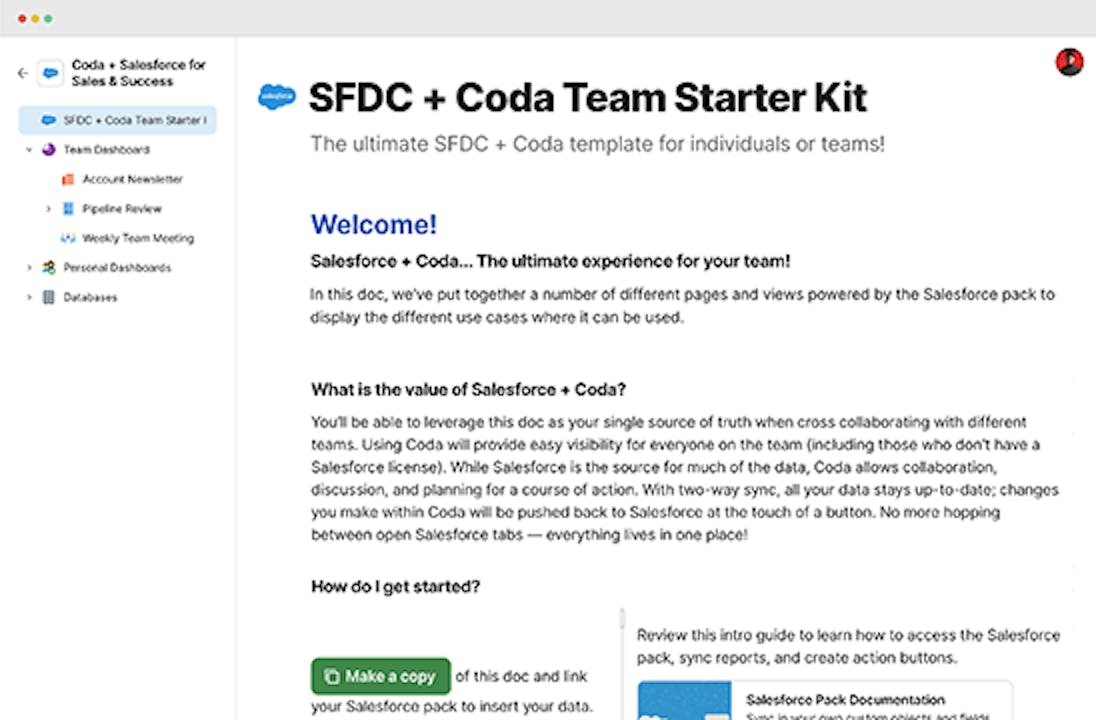
Task: Open the Account Newsletter page
Action: (132, 180)
